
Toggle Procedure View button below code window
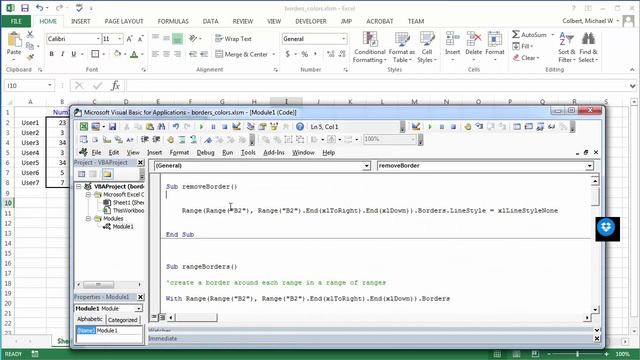tap(154, 317)
